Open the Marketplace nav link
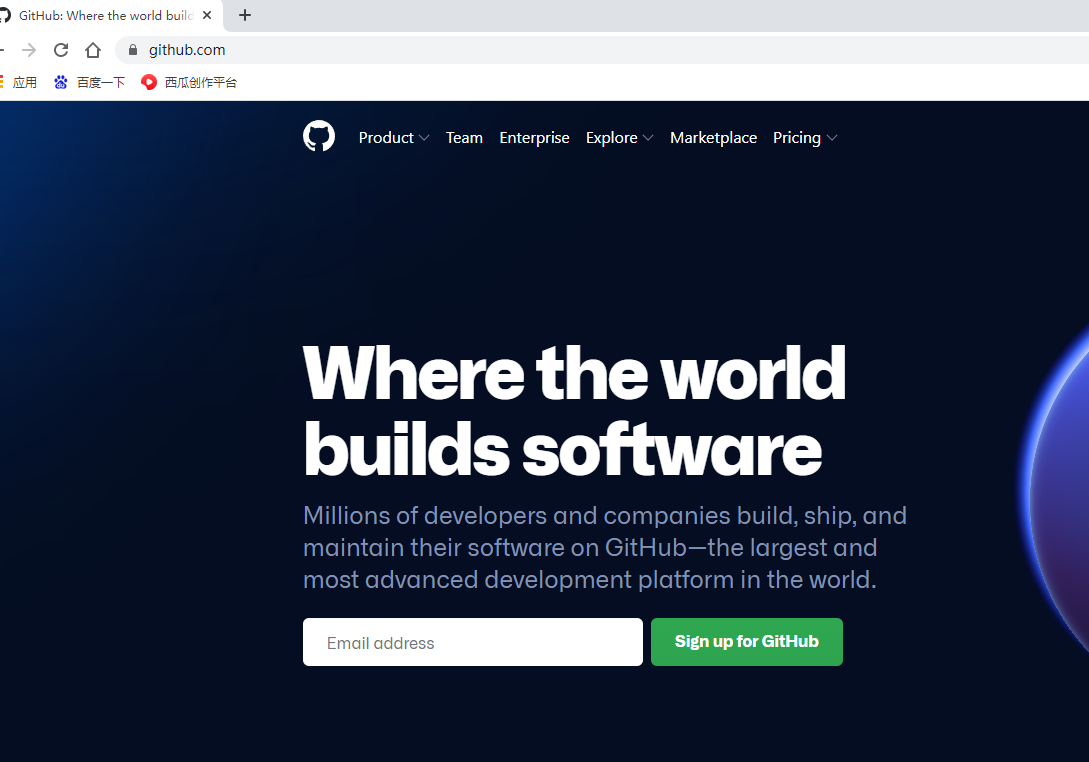The width and height of the screenshot is (1089, 762). [713, 138]
